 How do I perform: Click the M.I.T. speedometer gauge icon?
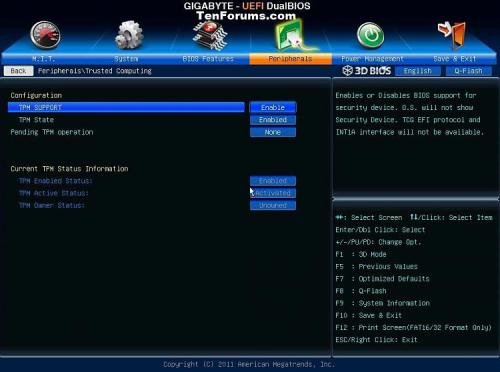(x=45, y=35)
